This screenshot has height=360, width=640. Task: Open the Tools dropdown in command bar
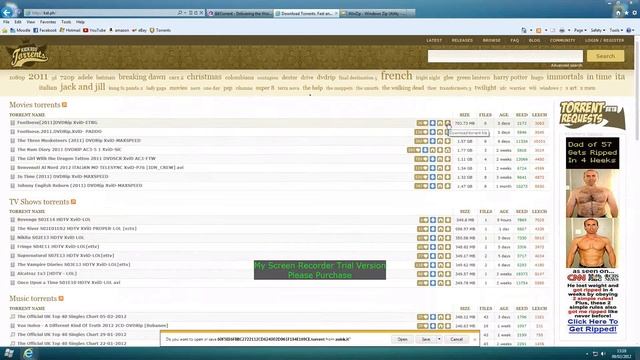616,30
